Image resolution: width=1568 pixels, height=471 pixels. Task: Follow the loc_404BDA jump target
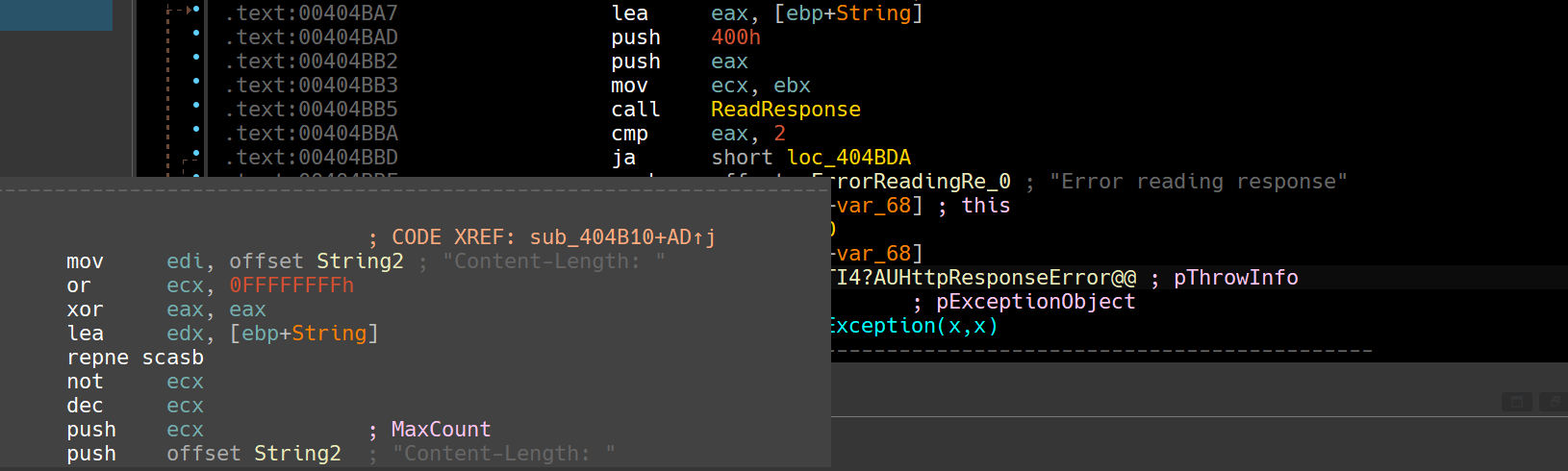pos(847,158)
